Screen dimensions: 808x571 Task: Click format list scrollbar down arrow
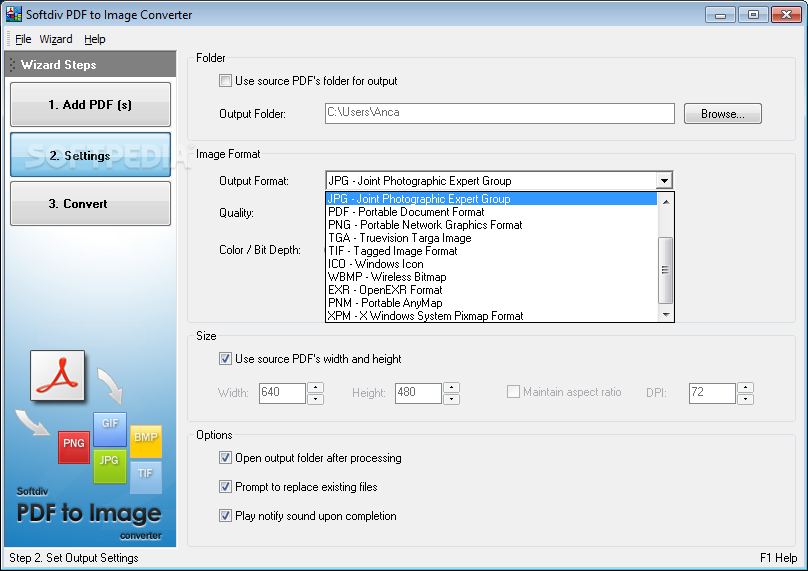[666, 314]
